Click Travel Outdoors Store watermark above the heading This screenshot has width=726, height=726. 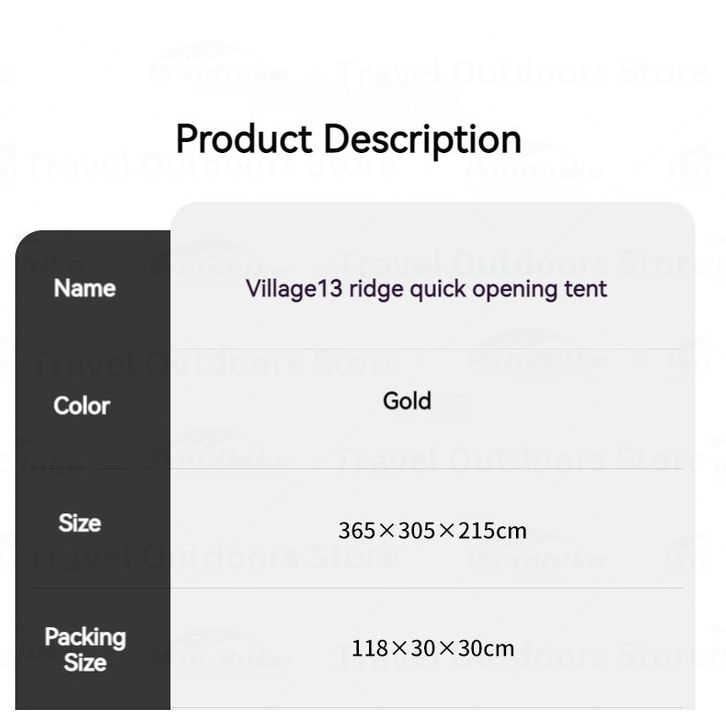[x=522, y=72]
